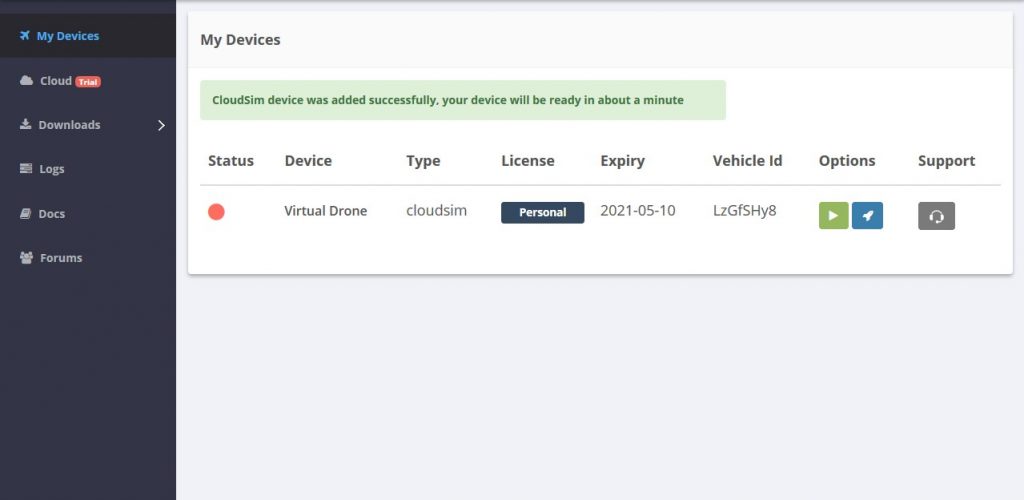Select the Virtual Drone device name
Viewport: 1024px width, 500px height.
click(x=325, y=211)
